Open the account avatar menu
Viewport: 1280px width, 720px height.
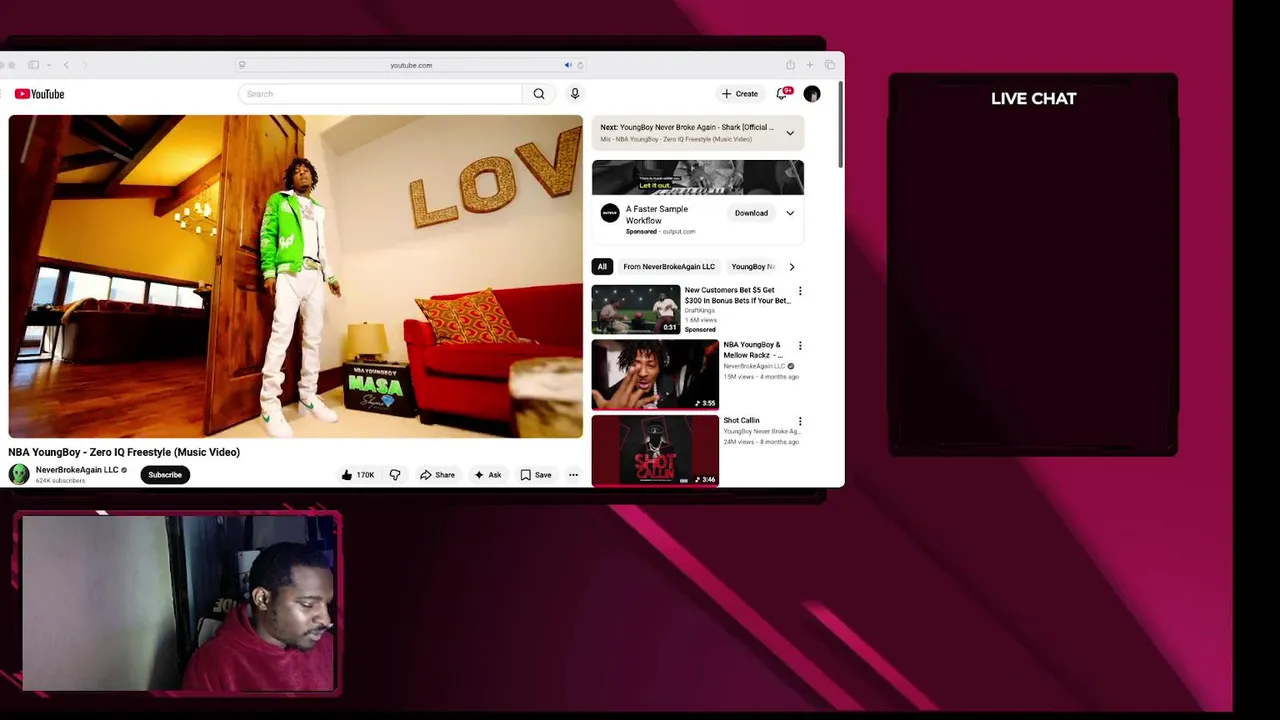tap(812, 94)
